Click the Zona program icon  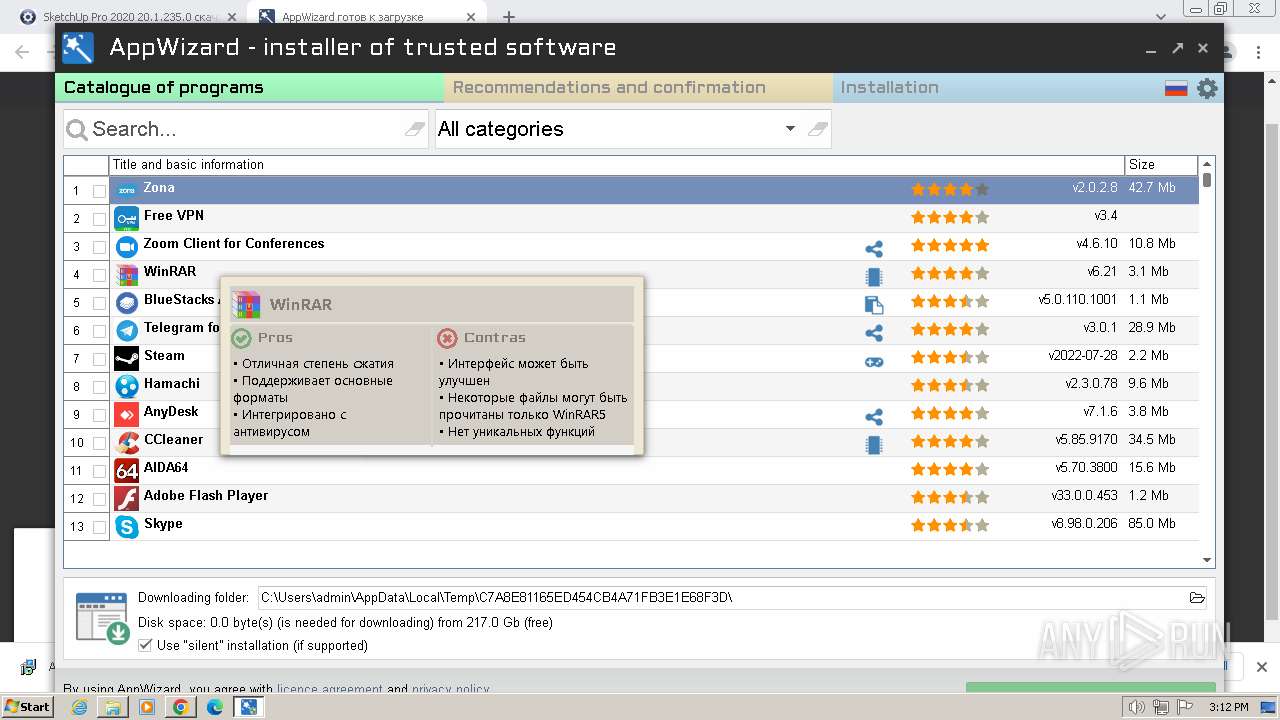[x=126, y=190]
